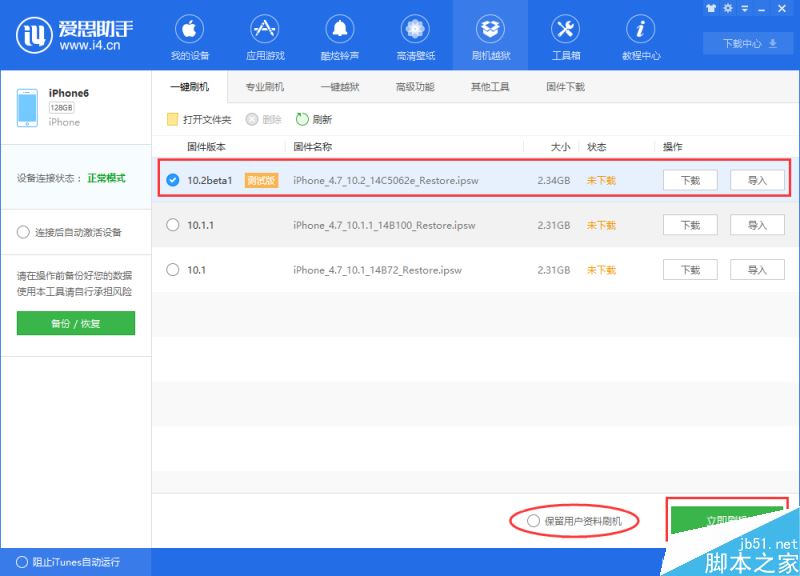The width and height of the screenshot is (800, 576).
Task: Click the 正常模式 connection status text
Action: pyautogui.click(x=106, y=178)
